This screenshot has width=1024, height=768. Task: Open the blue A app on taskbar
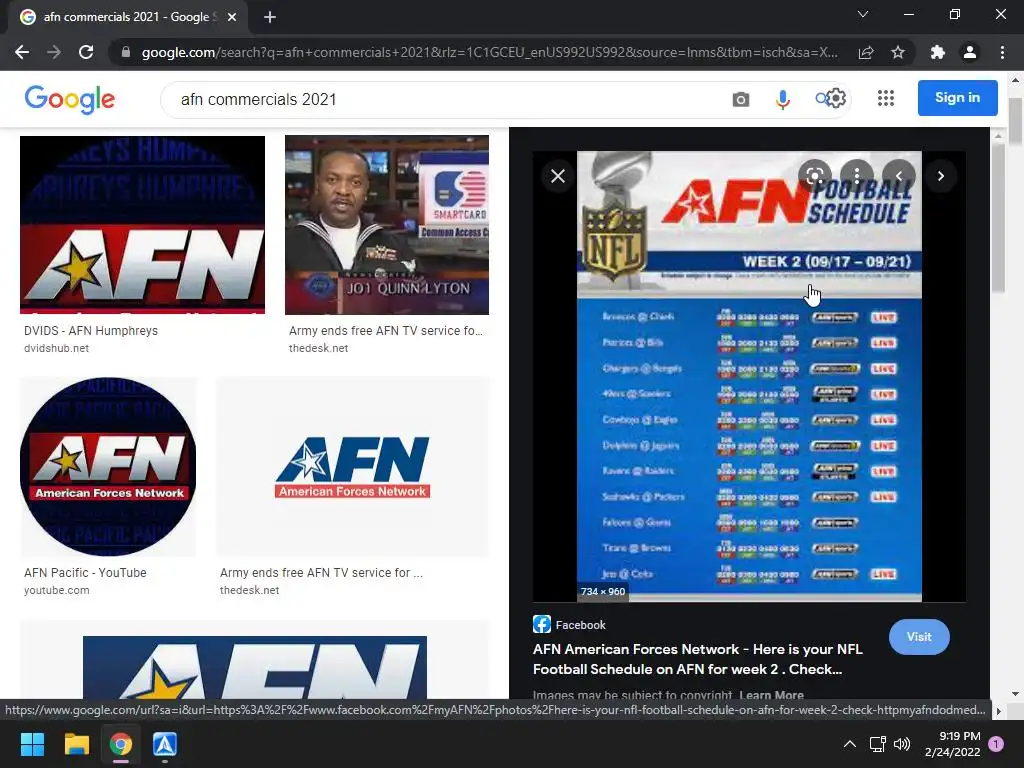pos(165,744)
